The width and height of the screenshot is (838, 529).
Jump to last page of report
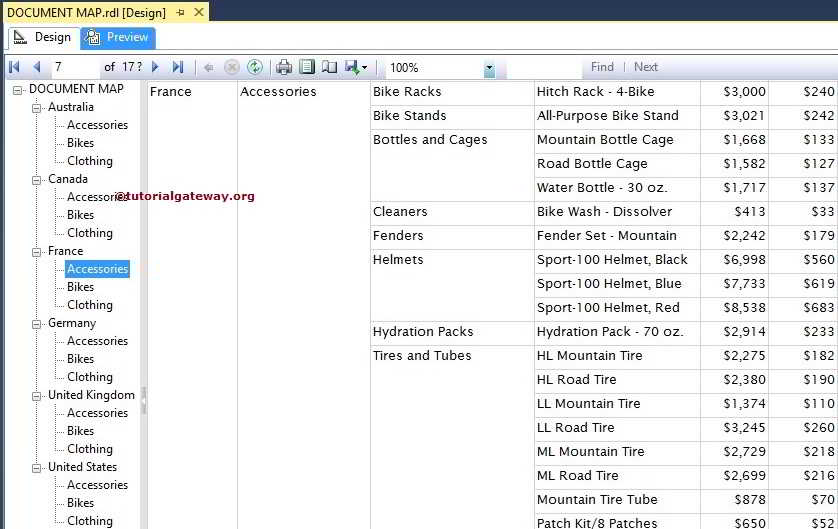pos(178,67)
